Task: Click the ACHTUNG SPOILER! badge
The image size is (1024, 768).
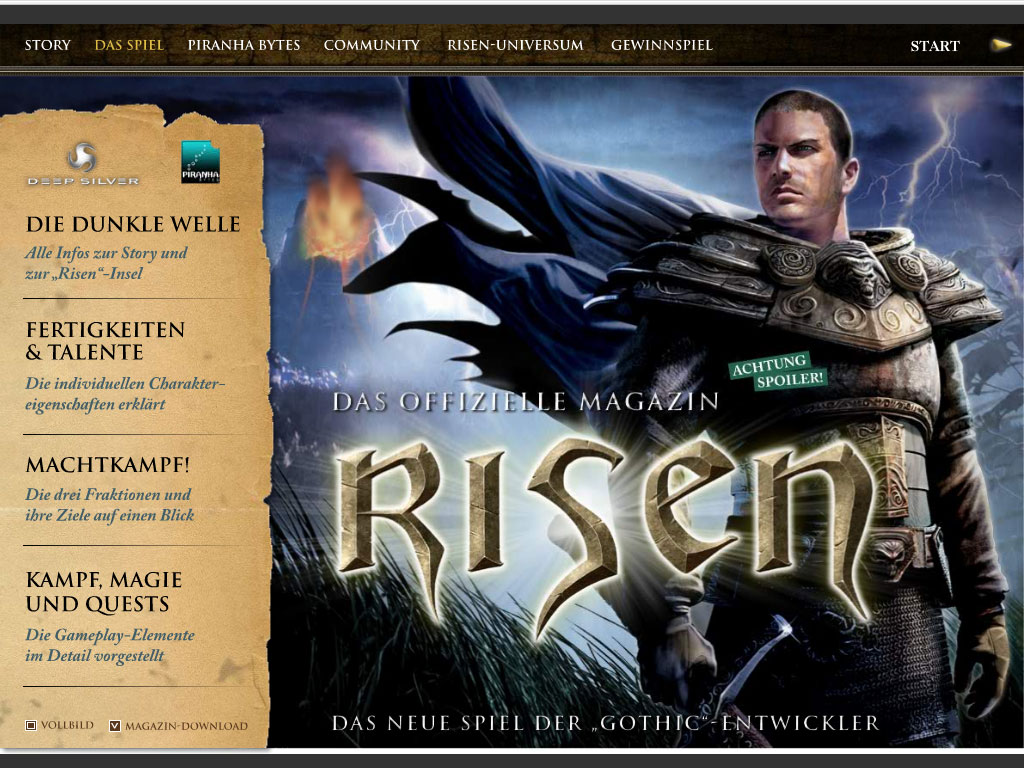Action: (x=778, y=370)
